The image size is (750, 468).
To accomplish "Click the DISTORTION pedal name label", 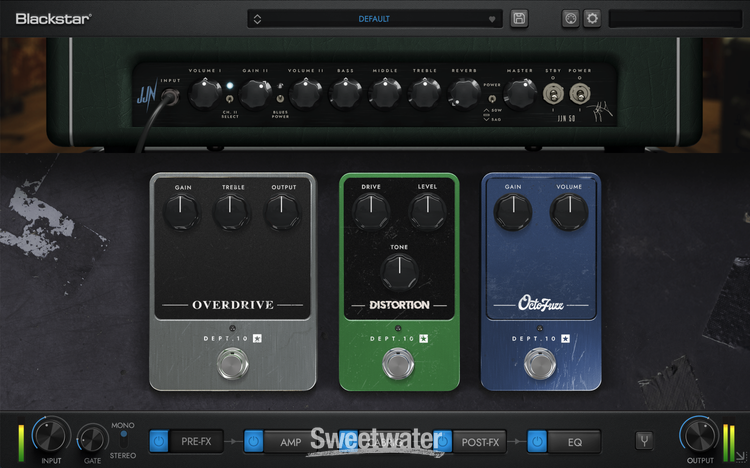I will pos(399,305).
